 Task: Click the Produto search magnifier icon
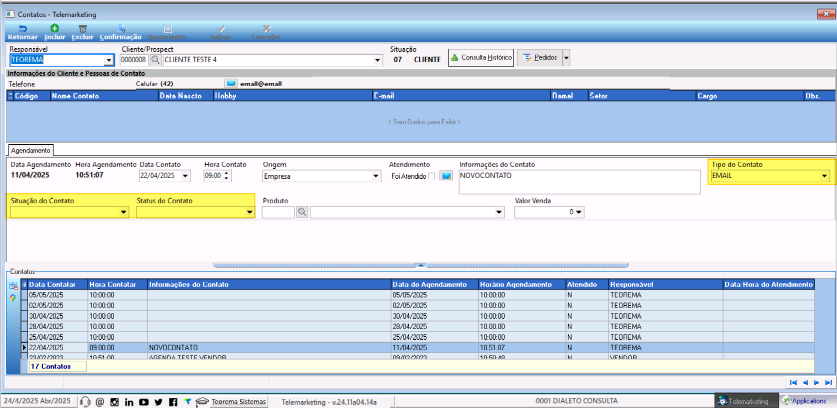click(302, 212)
